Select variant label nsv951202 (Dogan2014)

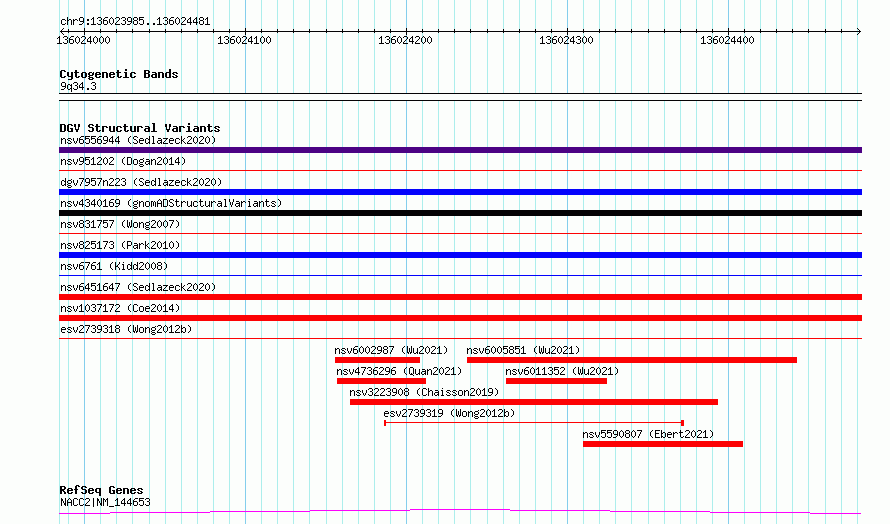coord(123,161)
